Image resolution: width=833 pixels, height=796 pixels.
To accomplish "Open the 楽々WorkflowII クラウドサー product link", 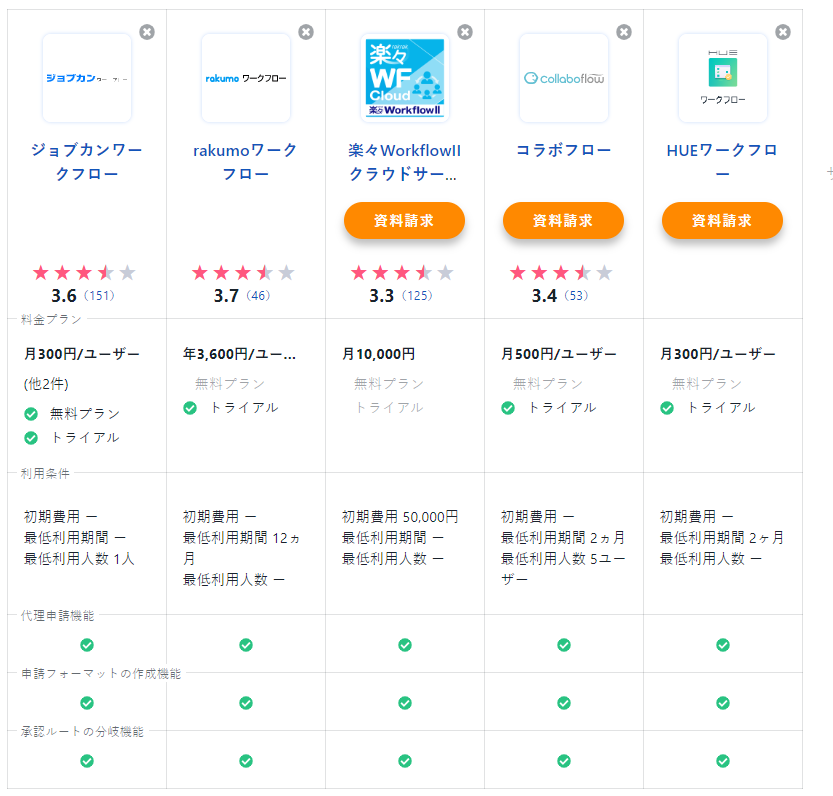I will [405, 162].
